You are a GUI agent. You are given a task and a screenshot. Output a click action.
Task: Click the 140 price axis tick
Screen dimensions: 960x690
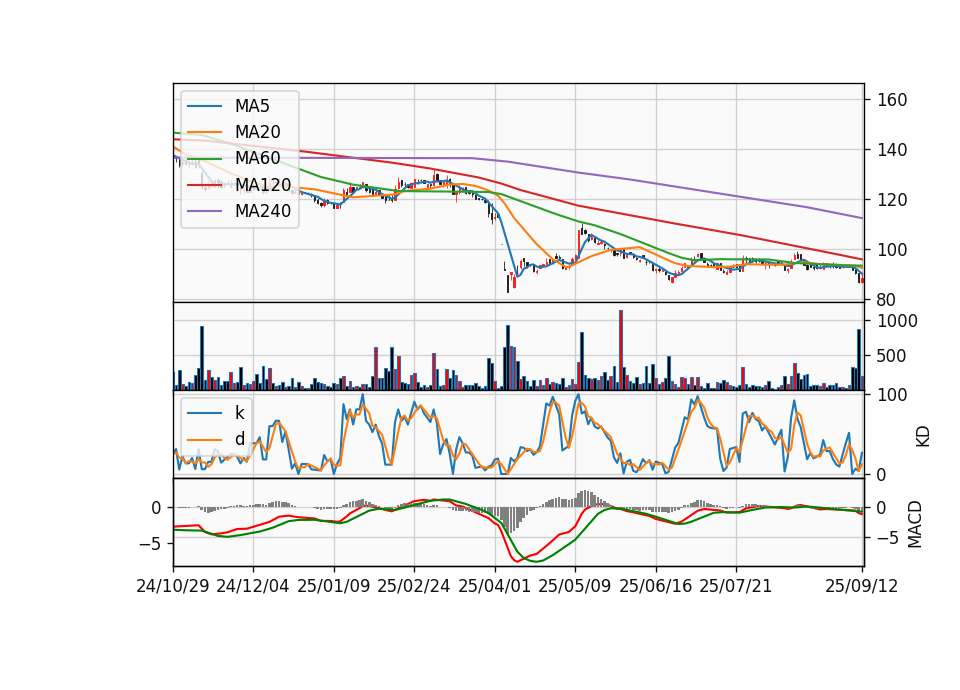892,150
